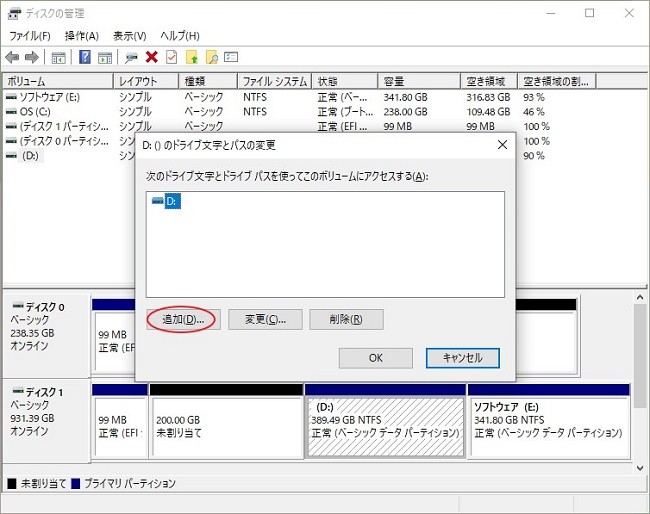The width and height of the screenshot is (650, 514).
Task: Click Disk 0 icon in lower pane
Action: tap(18, 306)
